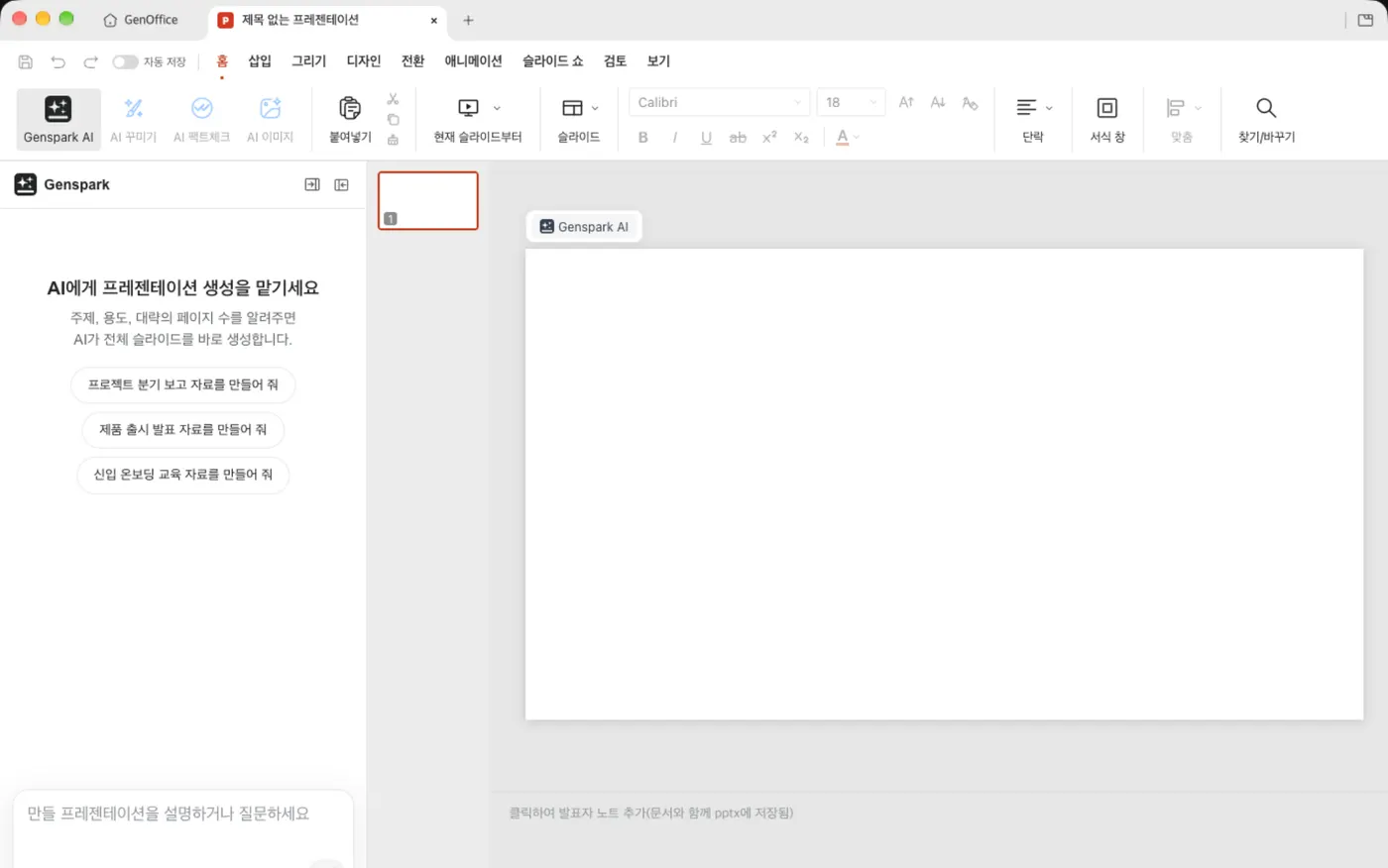
Task: Select slide 1 thumbnail
Action: click(x=428, y=200)
